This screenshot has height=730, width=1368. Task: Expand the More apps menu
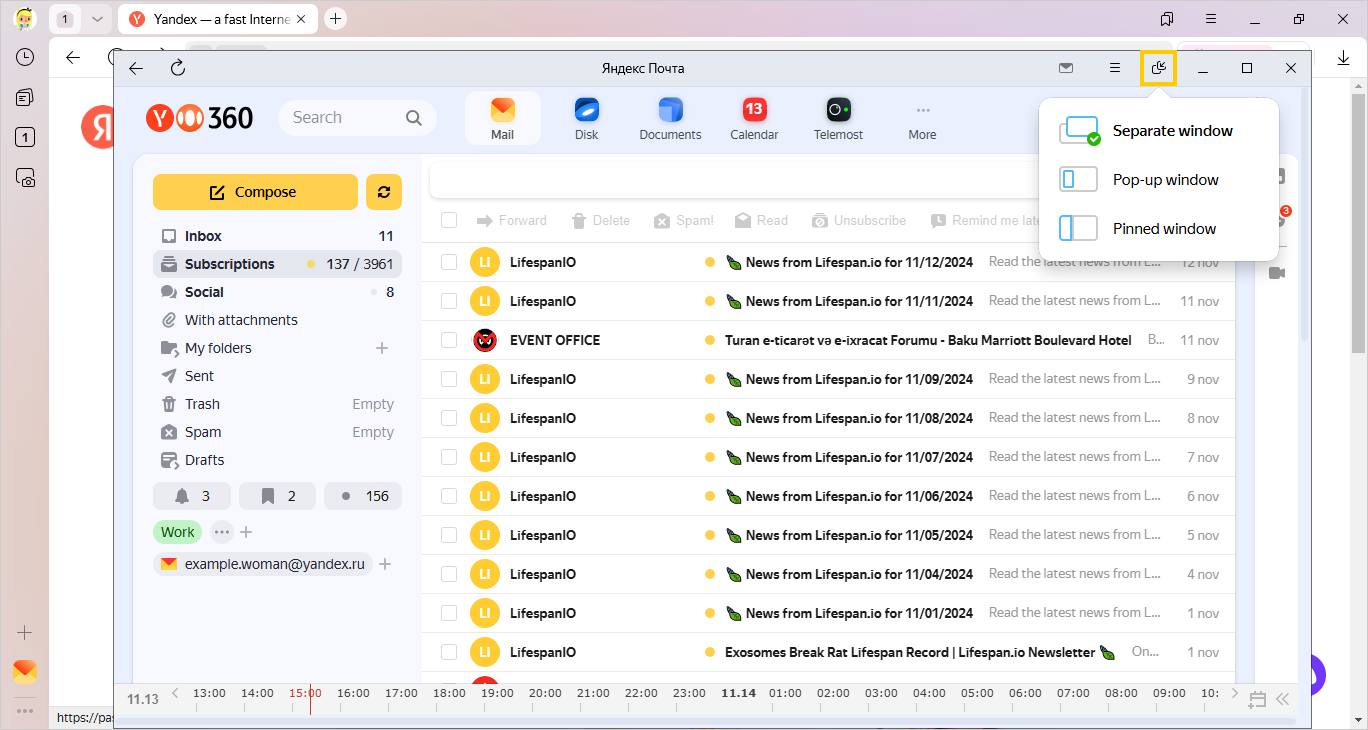(x=922, y=118)
